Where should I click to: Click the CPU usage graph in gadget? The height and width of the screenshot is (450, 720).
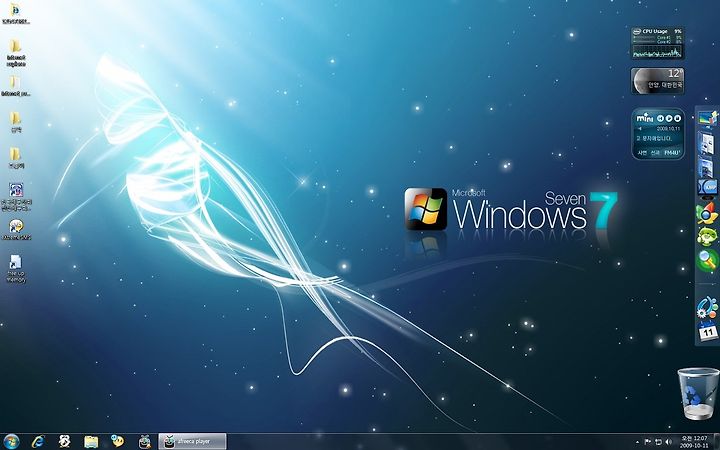tap(657, 51)
